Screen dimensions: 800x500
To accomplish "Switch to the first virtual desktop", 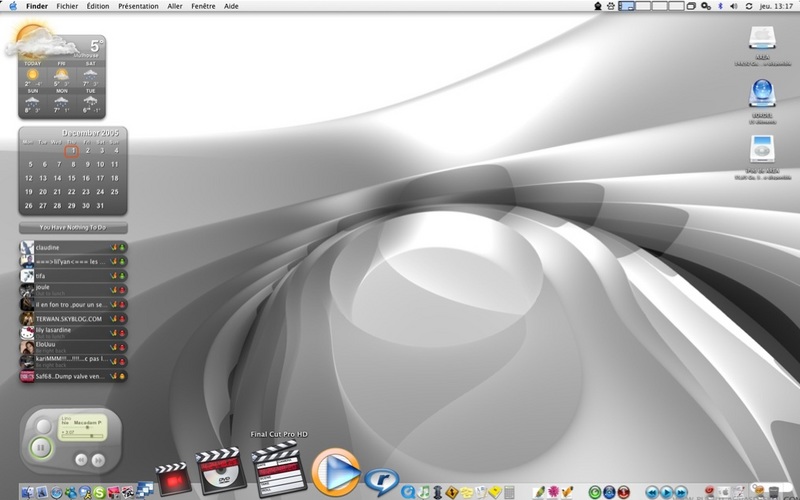I will coord(626,6).
